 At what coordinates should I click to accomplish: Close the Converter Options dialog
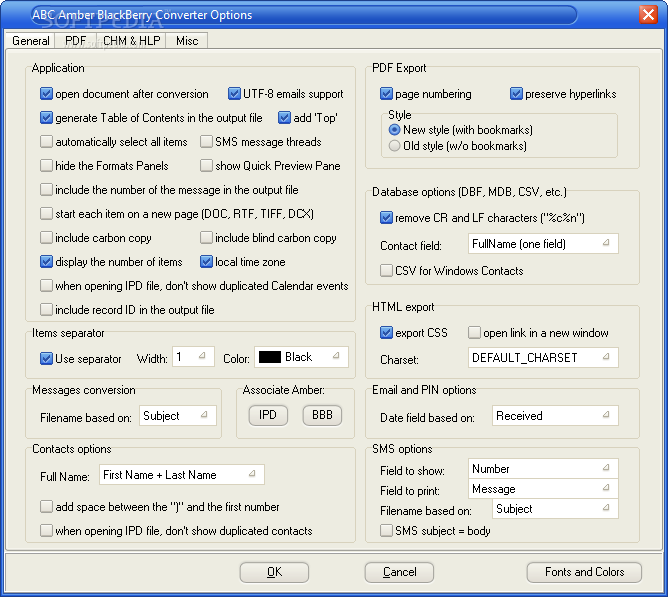tap(648, 14)
